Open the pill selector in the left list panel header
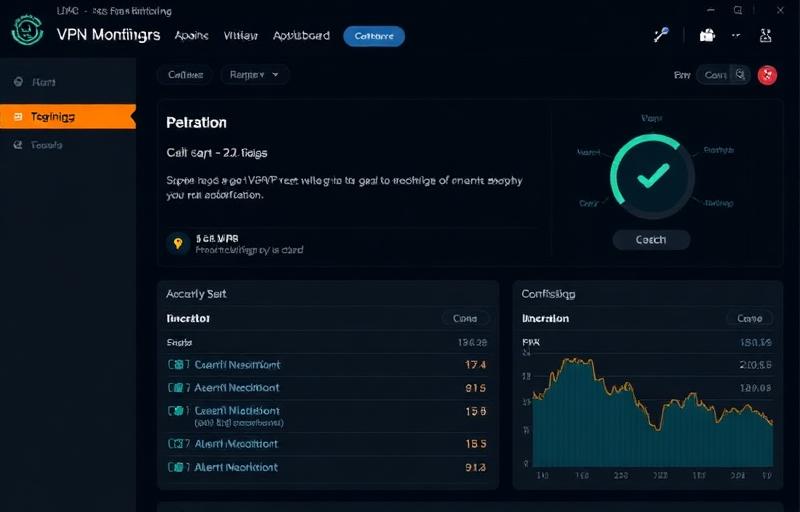The width and height of the screenshot is (800, 512). [465, 319]
